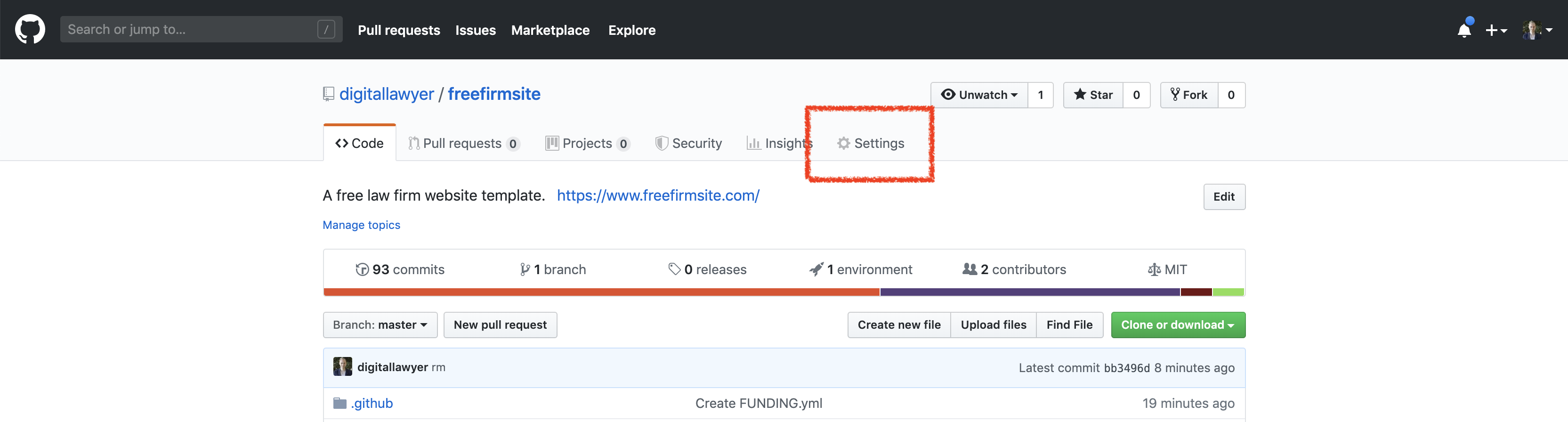Screen dimensions: 1568x422
Task: Open the digitallawyer owner link
Action: [x=387, y=94]
